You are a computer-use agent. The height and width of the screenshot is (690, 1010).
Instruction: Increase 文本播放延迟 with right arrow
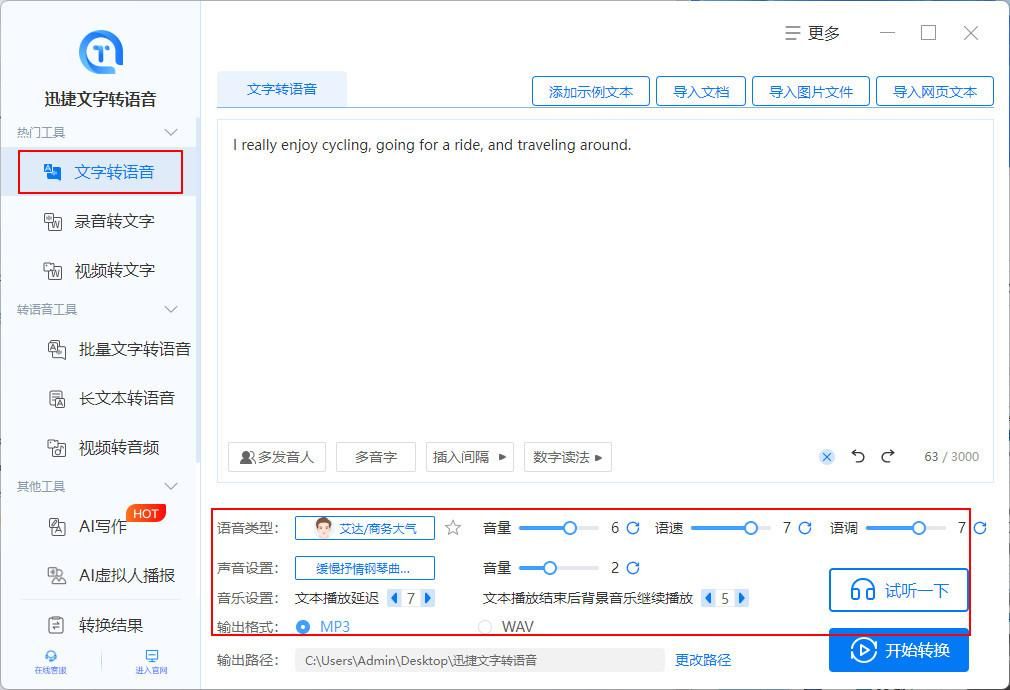[x=427, y=599]
